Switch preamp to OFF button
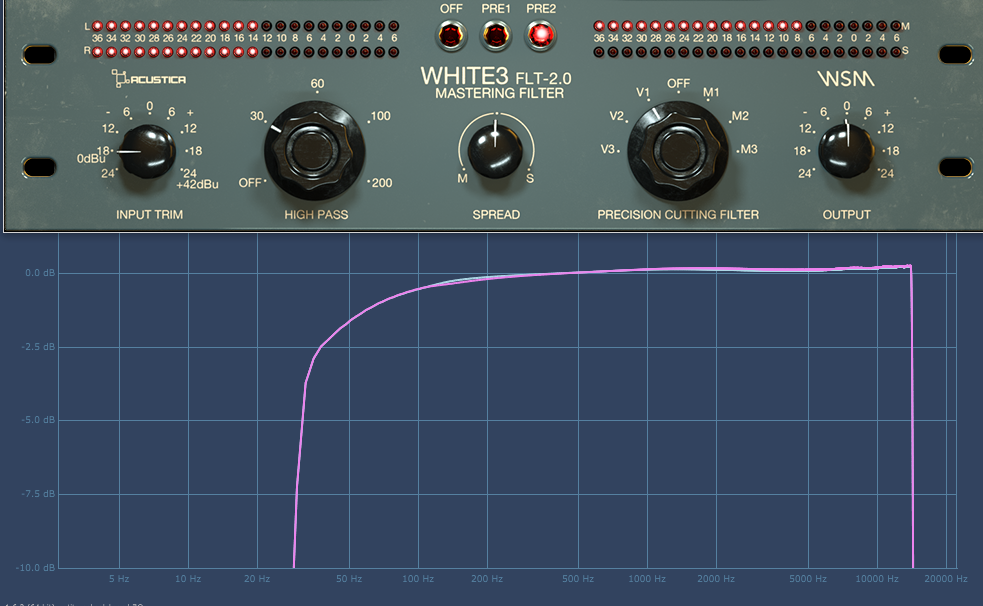 click(x=451, y=35)
